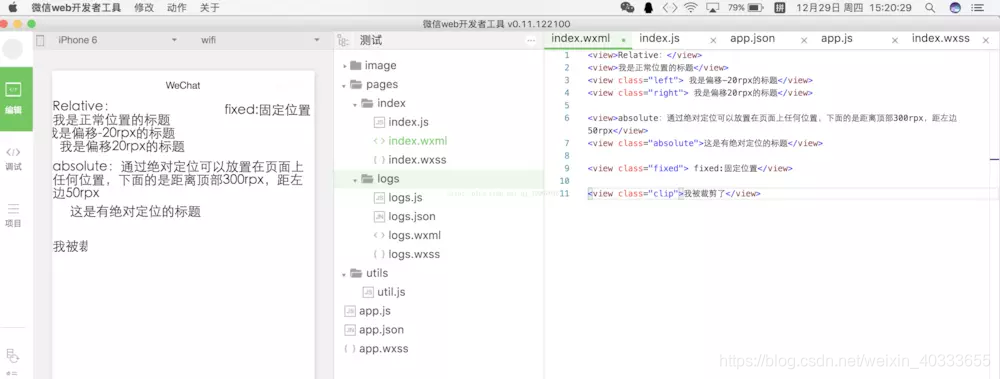Open index.js in the file tree
The width and height of the screenshot is (1000, 379).
point(408,122)
